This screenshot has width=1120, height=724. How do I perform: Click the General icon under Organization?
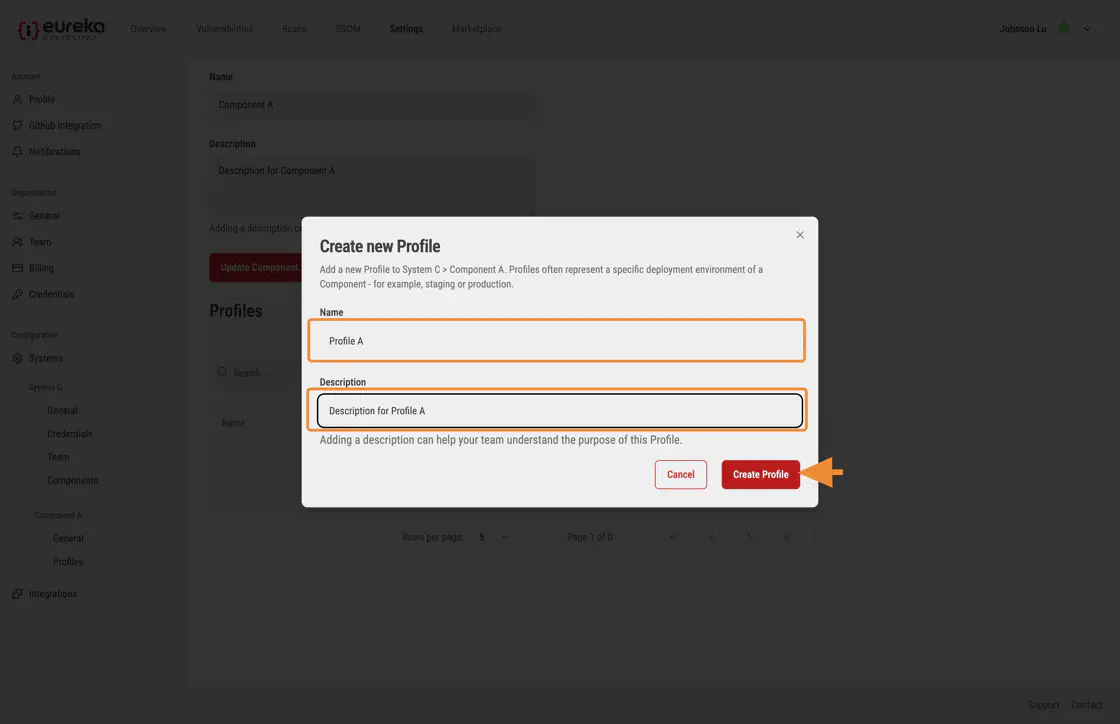point(18,215)
